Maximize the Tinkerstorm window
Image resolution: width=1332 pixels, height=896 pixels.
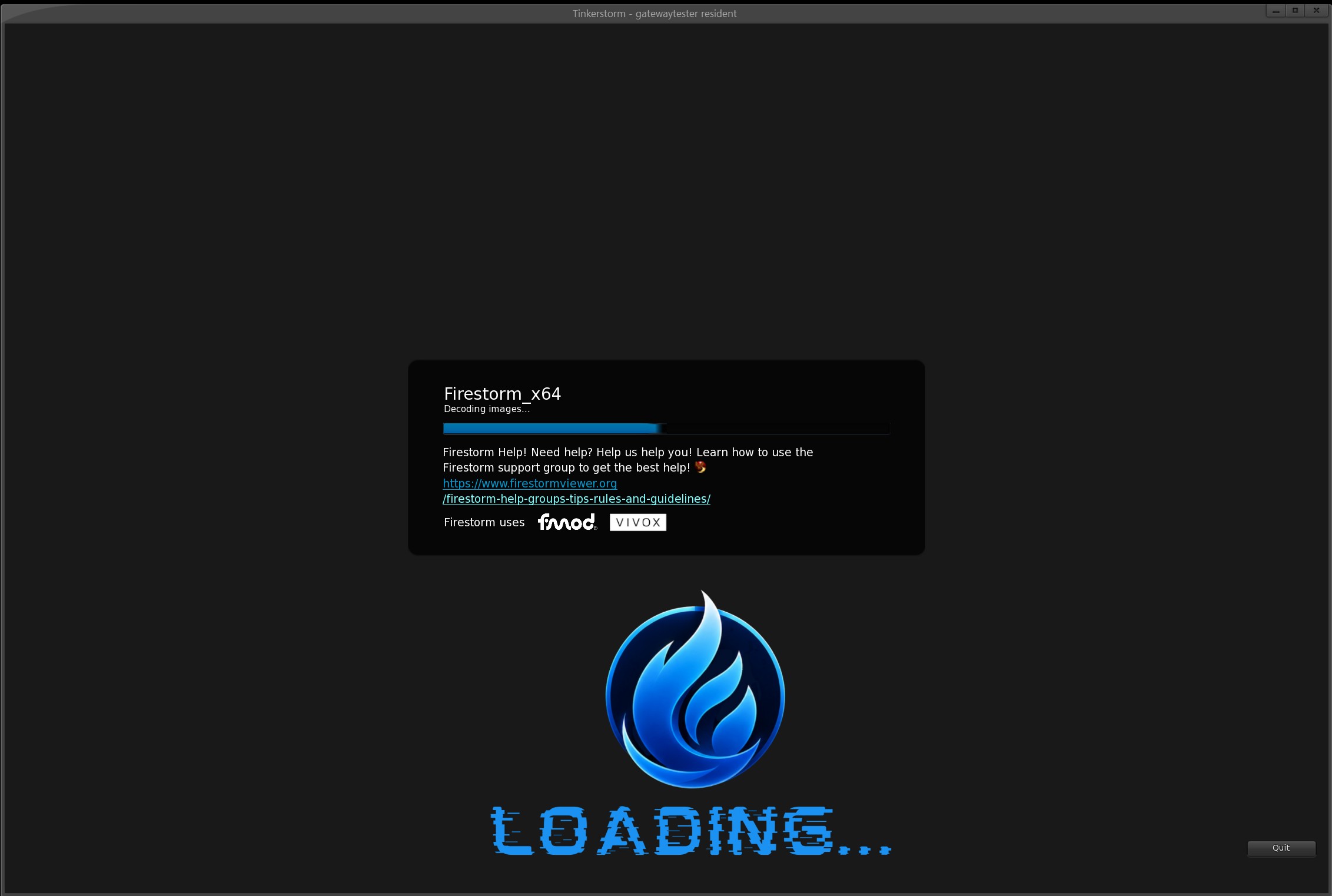[x=1296, y=11]
